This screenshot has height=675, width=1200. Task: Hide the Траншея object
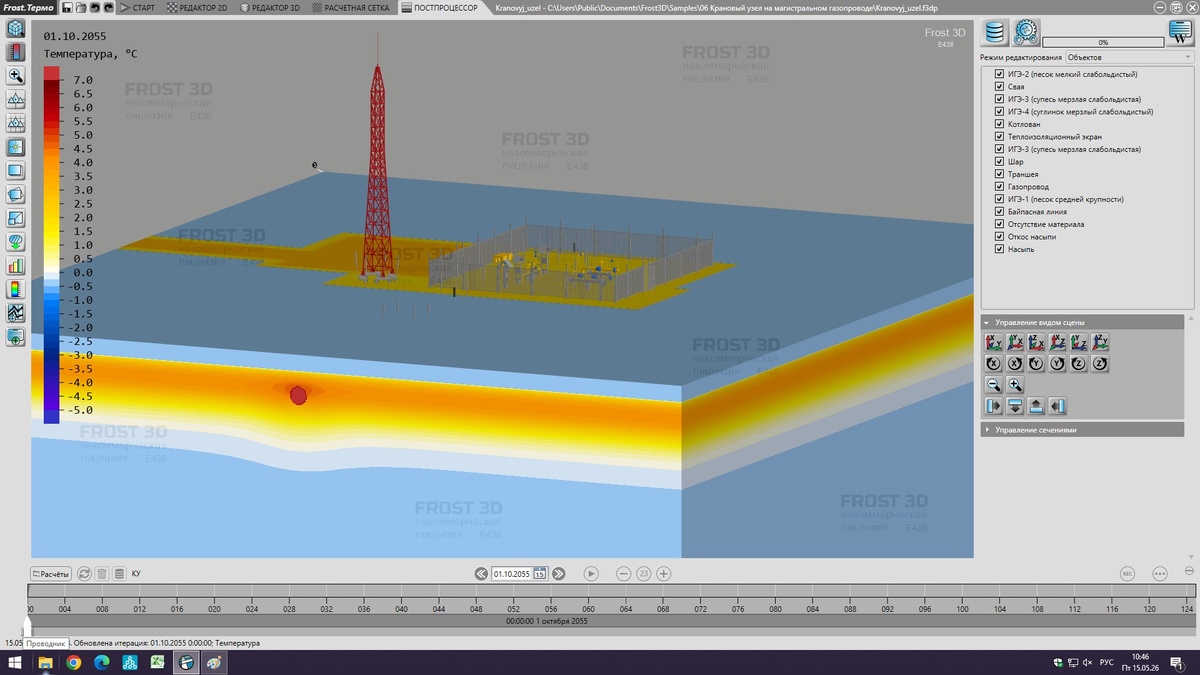(999, 174)
